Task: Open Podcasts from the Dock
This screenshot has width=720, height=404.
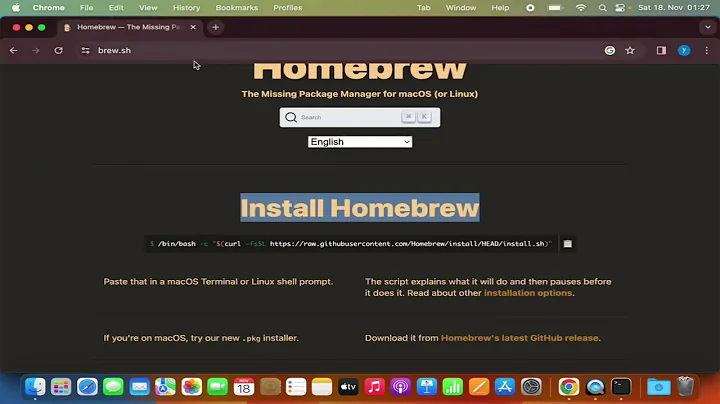Action: coord(400,387)
